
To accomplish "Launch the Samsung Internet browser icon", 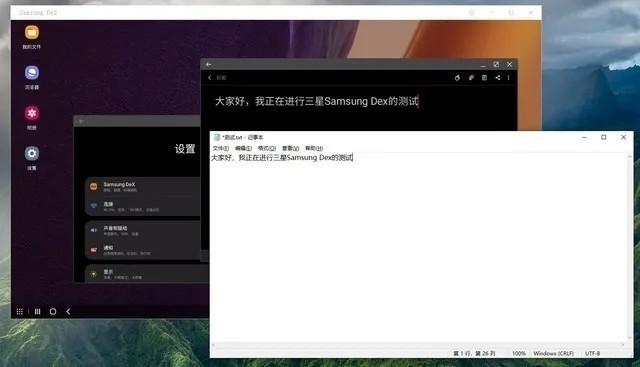I will point(31,73).
